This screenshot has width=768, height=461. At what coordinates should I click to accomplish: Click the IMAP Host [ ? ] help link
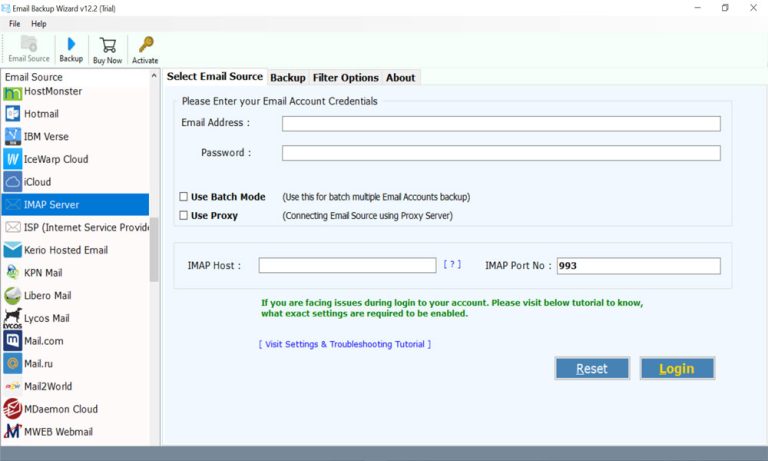click(x=452, y=265)
